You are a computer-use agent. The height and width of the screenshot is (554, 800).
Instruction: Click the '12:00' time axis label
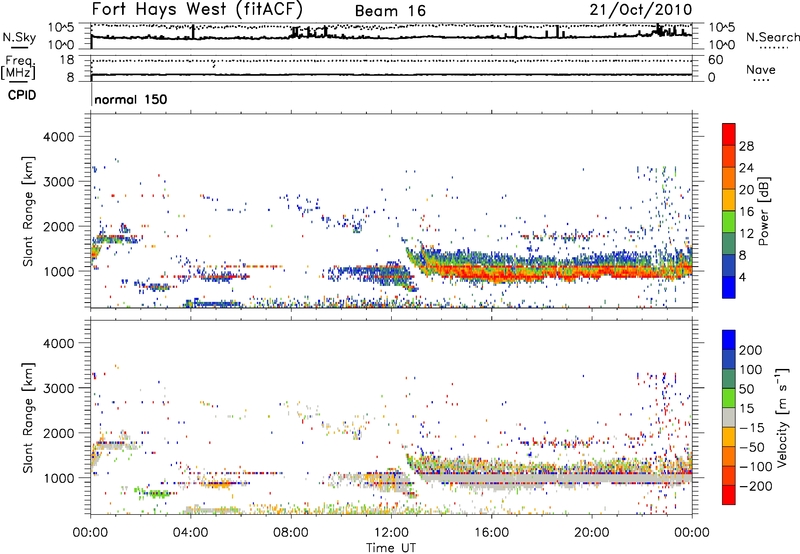391,533
